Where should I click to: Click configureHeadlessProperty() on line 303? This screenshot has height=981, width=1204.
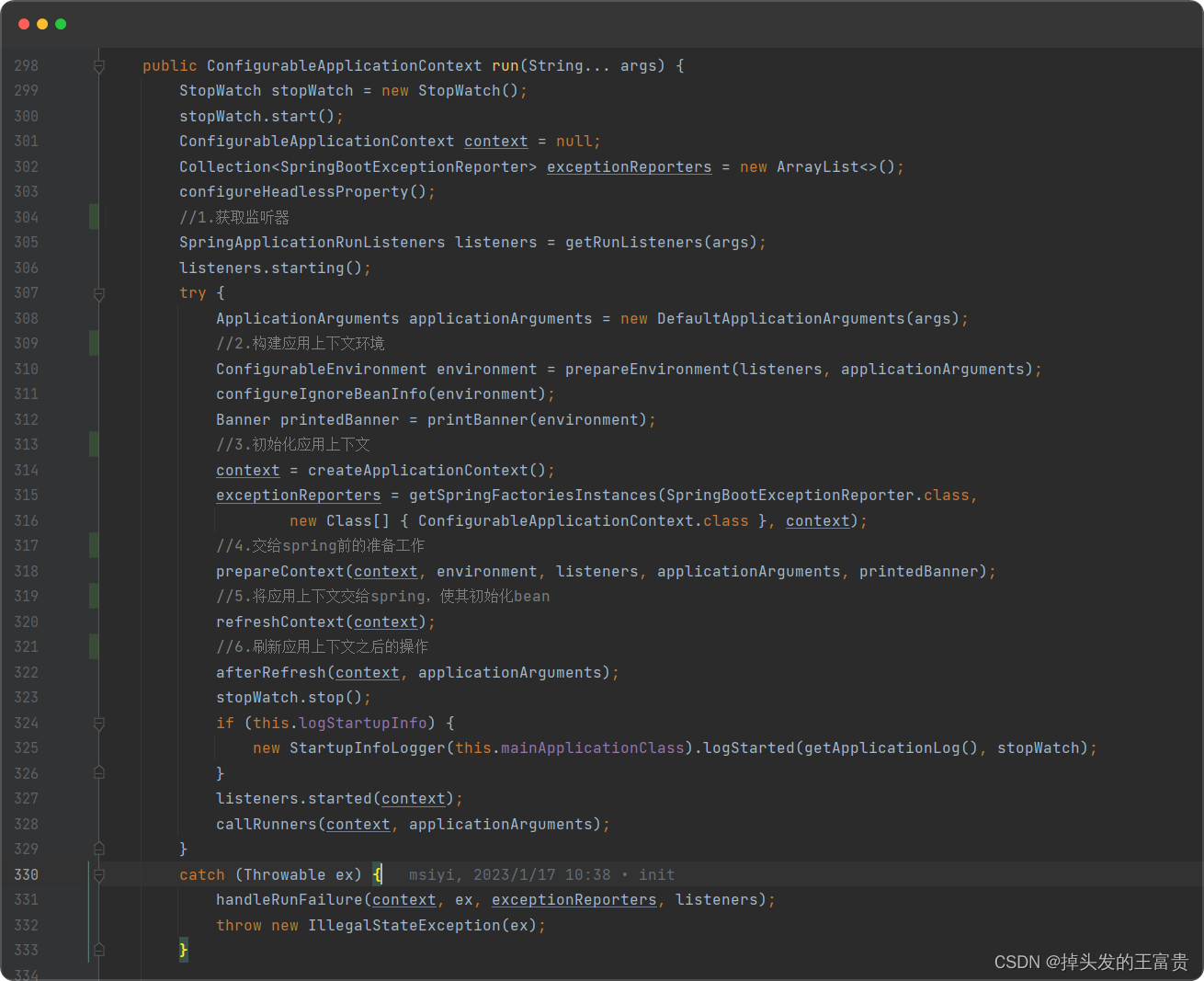303,192
